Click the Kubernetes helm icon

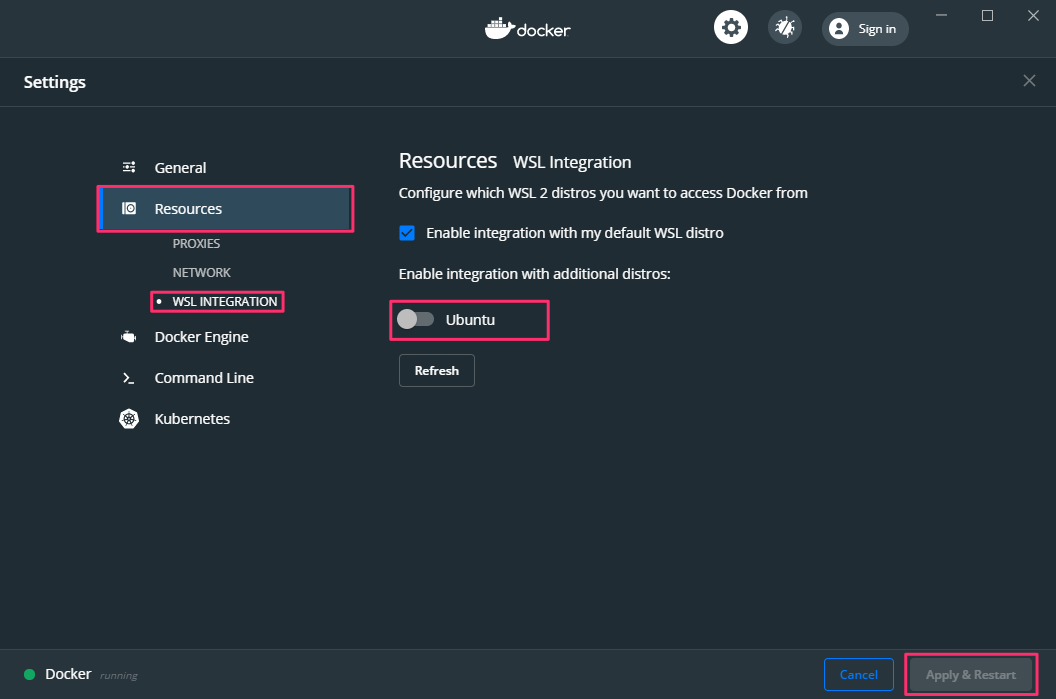click(x=129, y=419)
